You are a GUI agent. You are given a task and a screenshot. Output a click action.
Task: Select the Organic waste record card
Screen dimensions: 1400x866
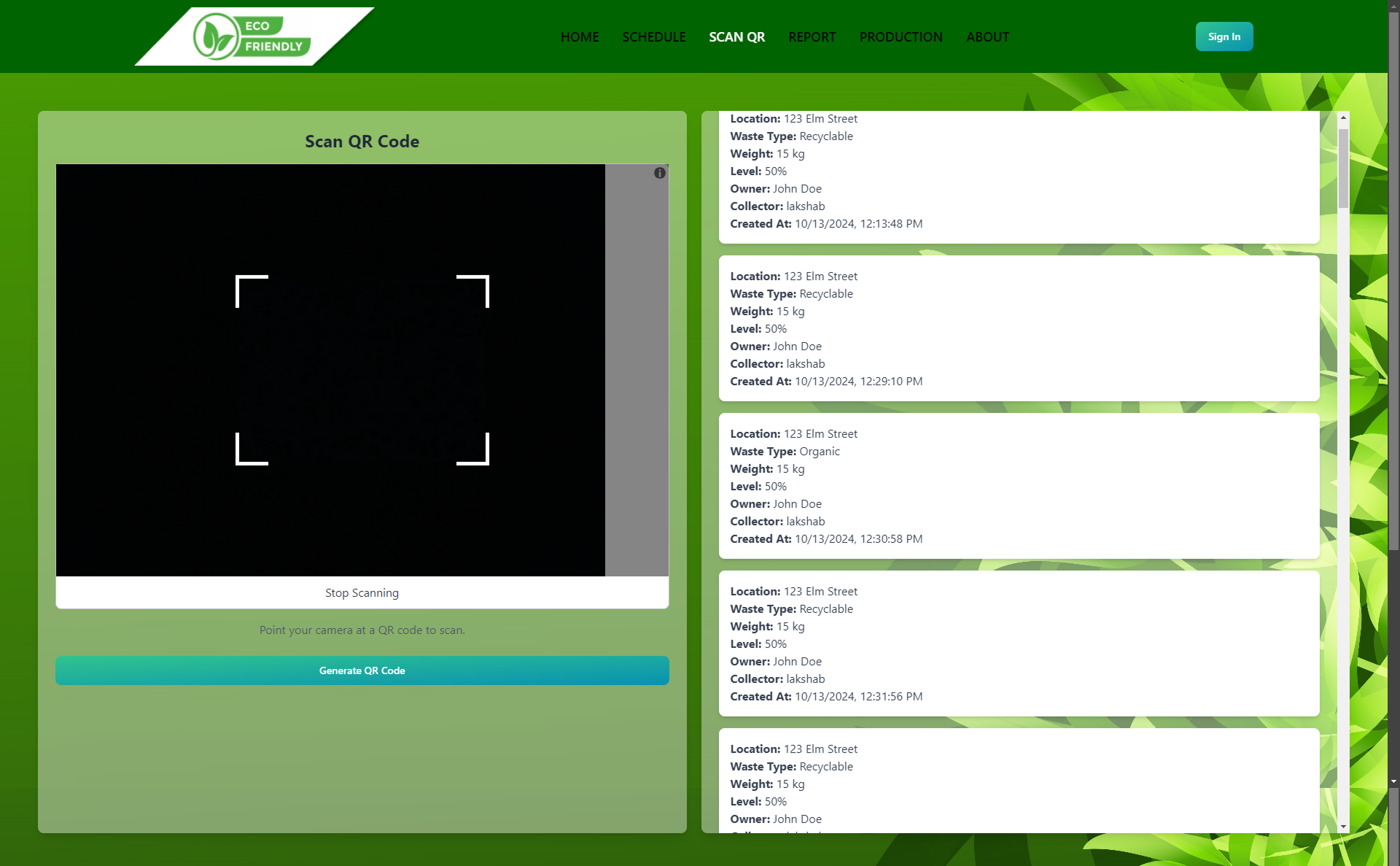[x=1019, y=486]
